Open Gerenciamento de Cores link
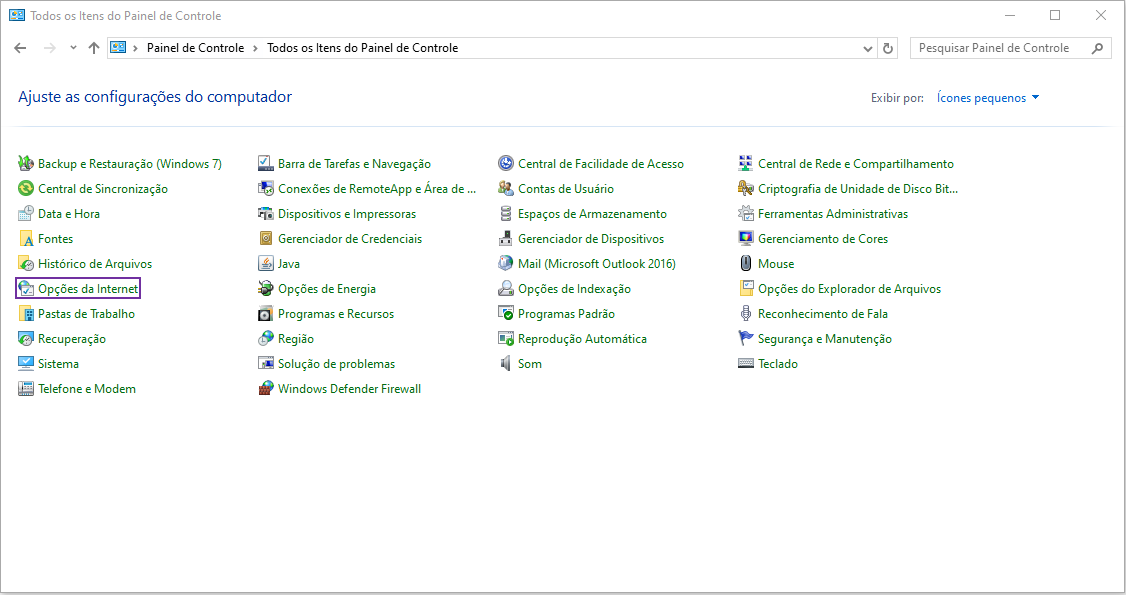This screenshot has width=1126, height=595. pos(823,239)
